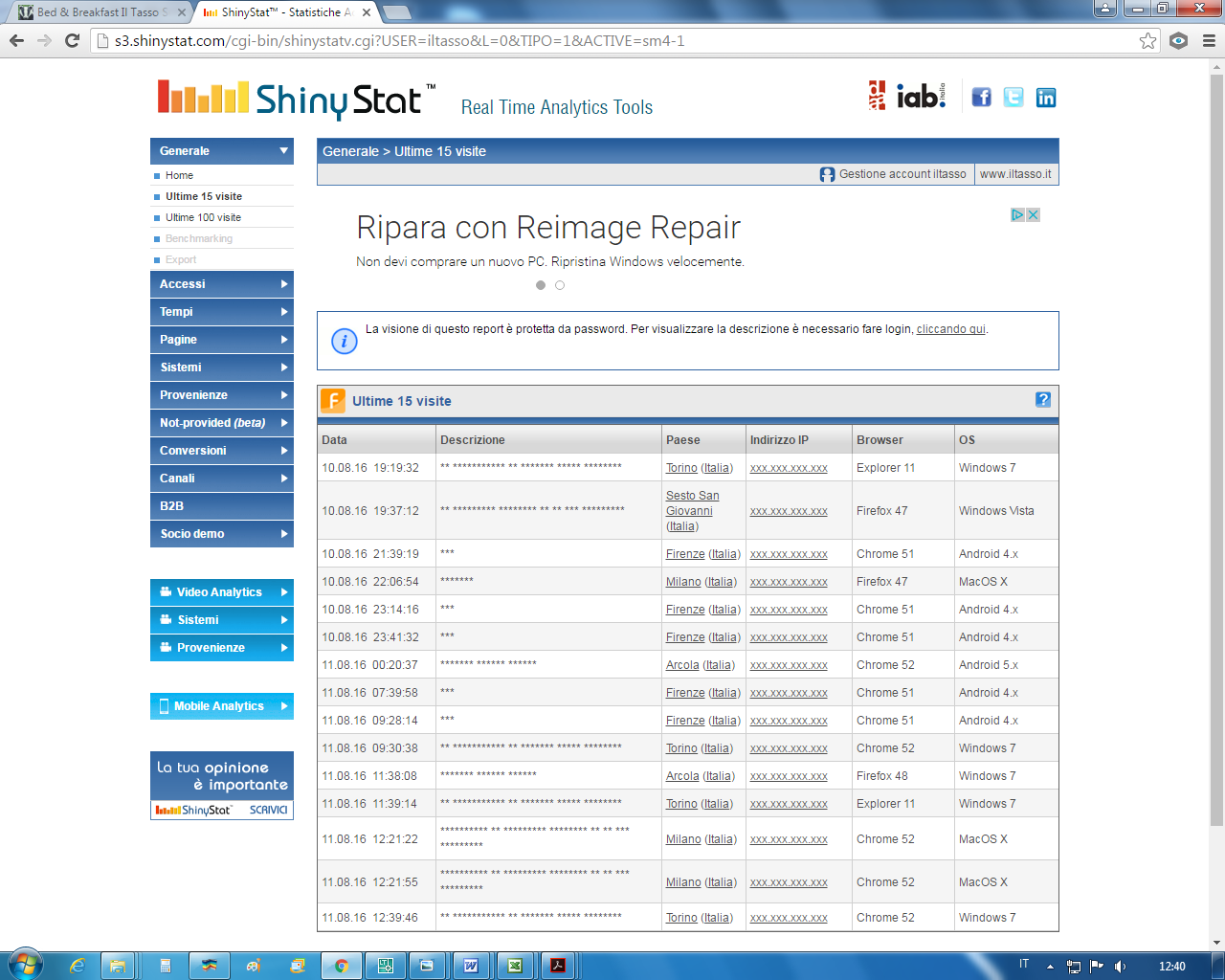Close the ad with the X icon

[1033, 215]
